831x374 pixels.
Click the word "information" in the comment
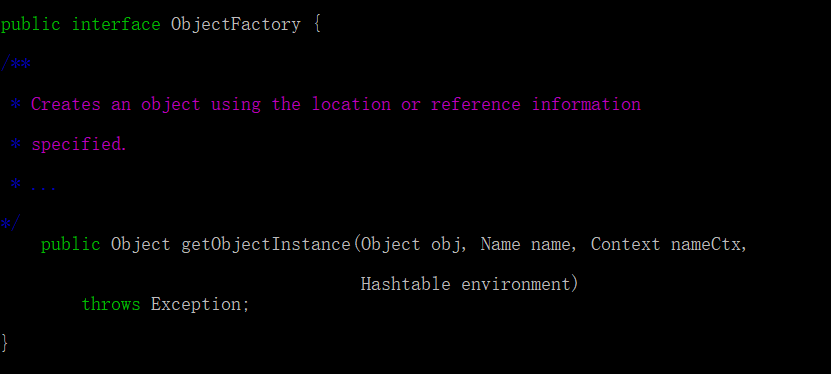click(586, 104)
